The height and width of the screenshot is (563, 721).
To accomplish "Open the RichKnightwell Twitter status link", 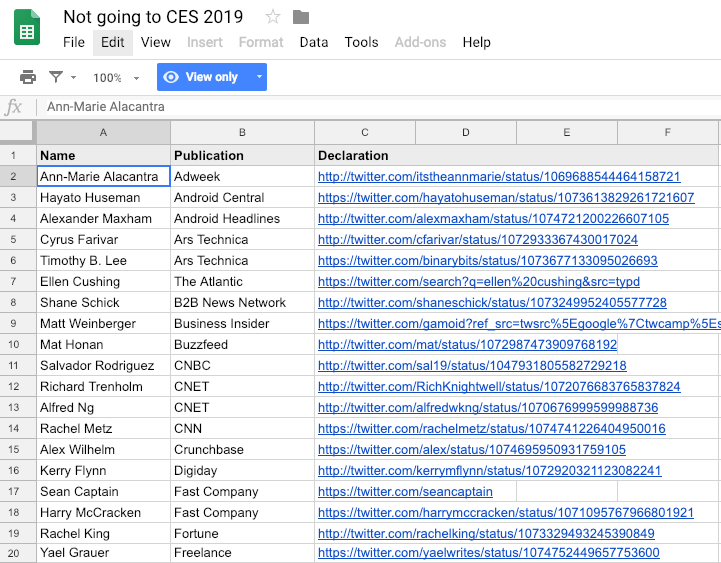I will pyautogui.click(x=499, y=387).
